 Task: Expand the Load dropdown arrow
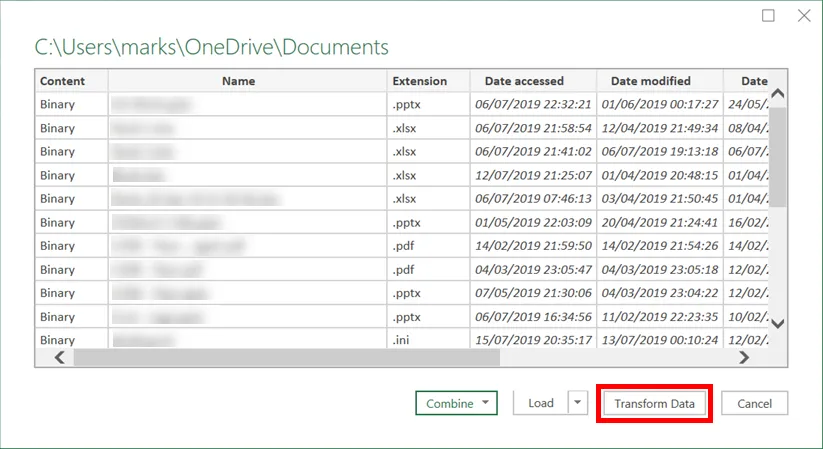tap(578, 403)
